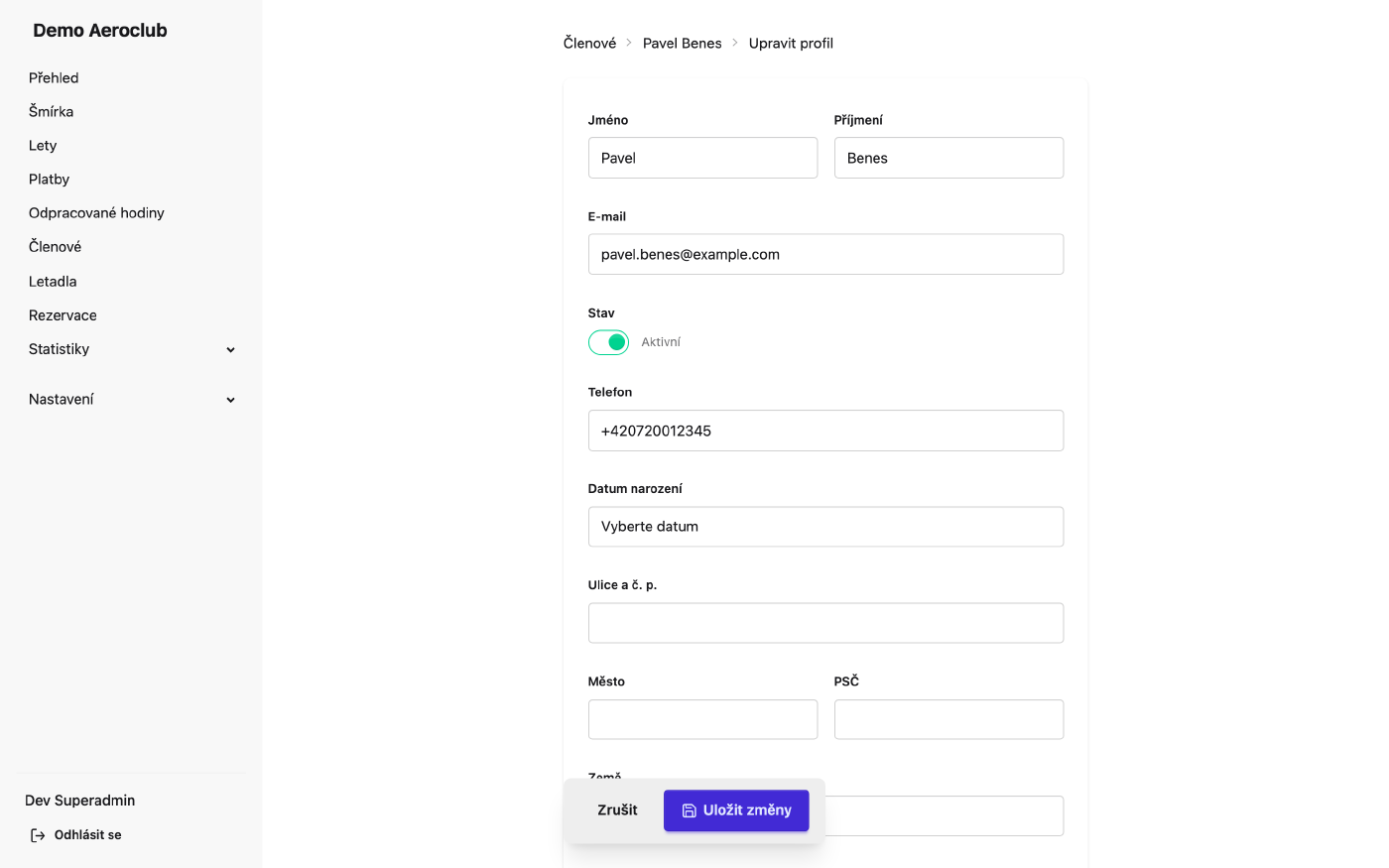Click the save icon in Uložit změny

pos(689,810)
